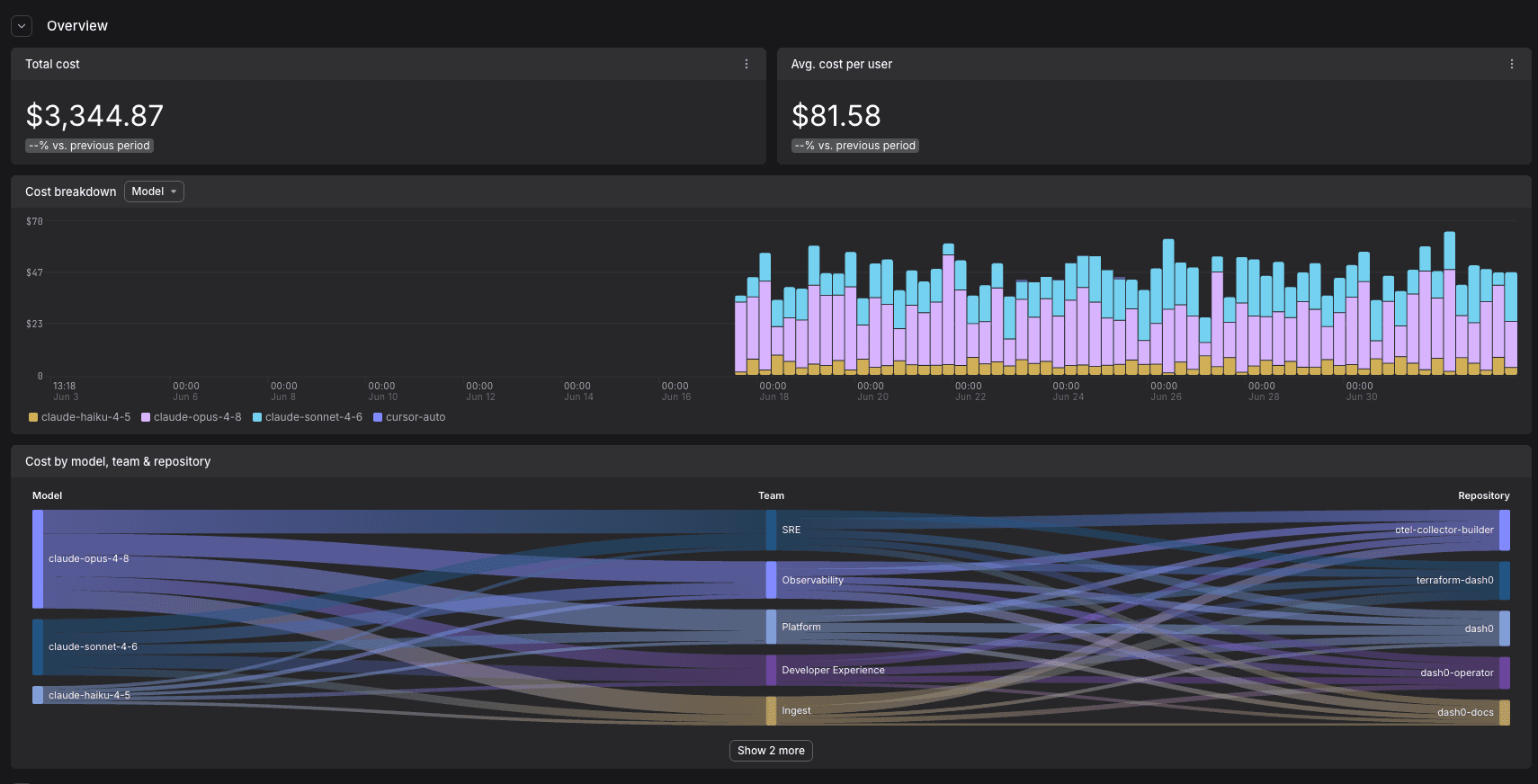The image size is (1538, 784).
Task: Select claude-haiku-4-5 Sankey model node
Action: tap(38, 695)
